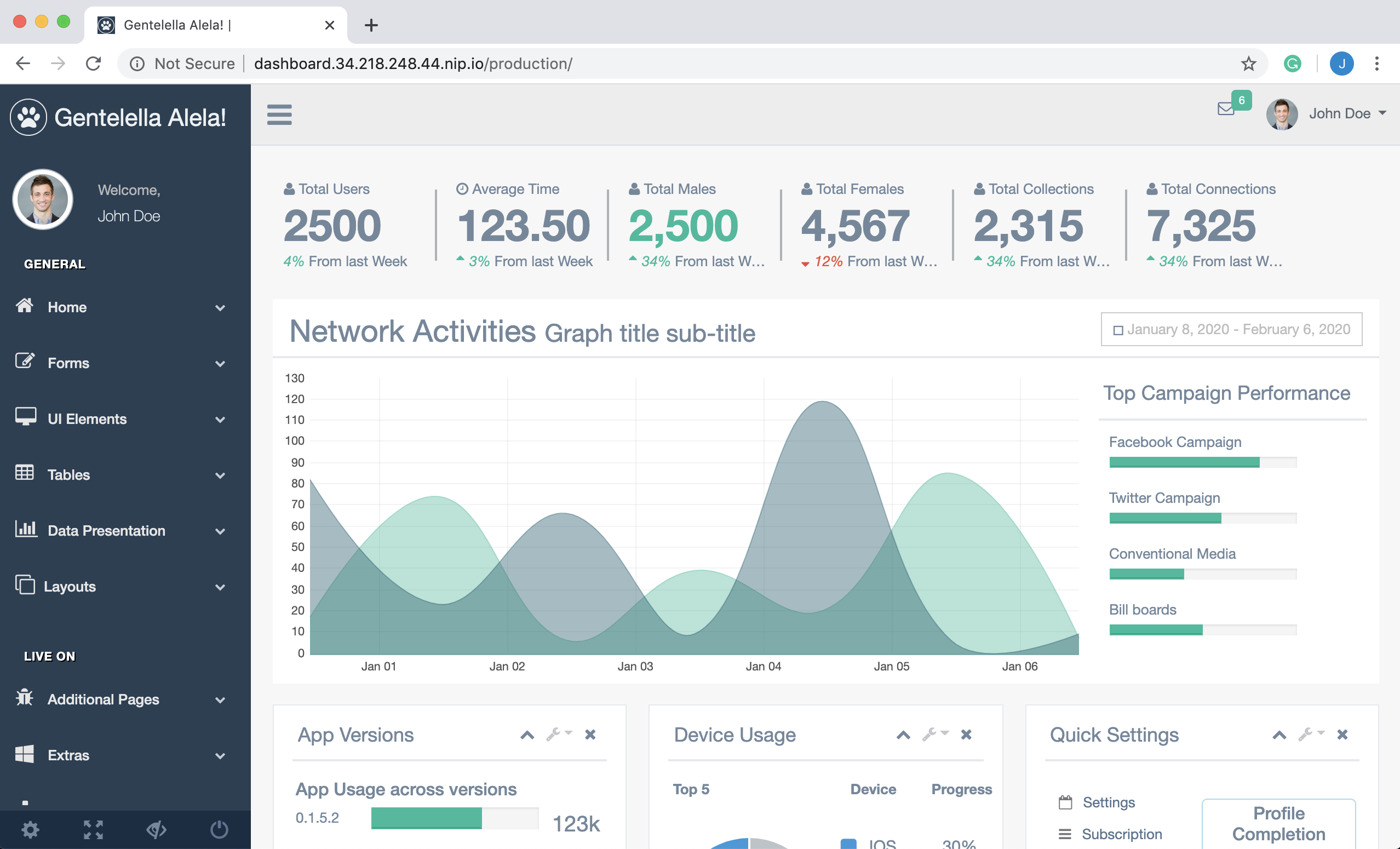Open the messages envelope with 6 notifications
The image size is (1400, 849).
tap(1226, 109)
